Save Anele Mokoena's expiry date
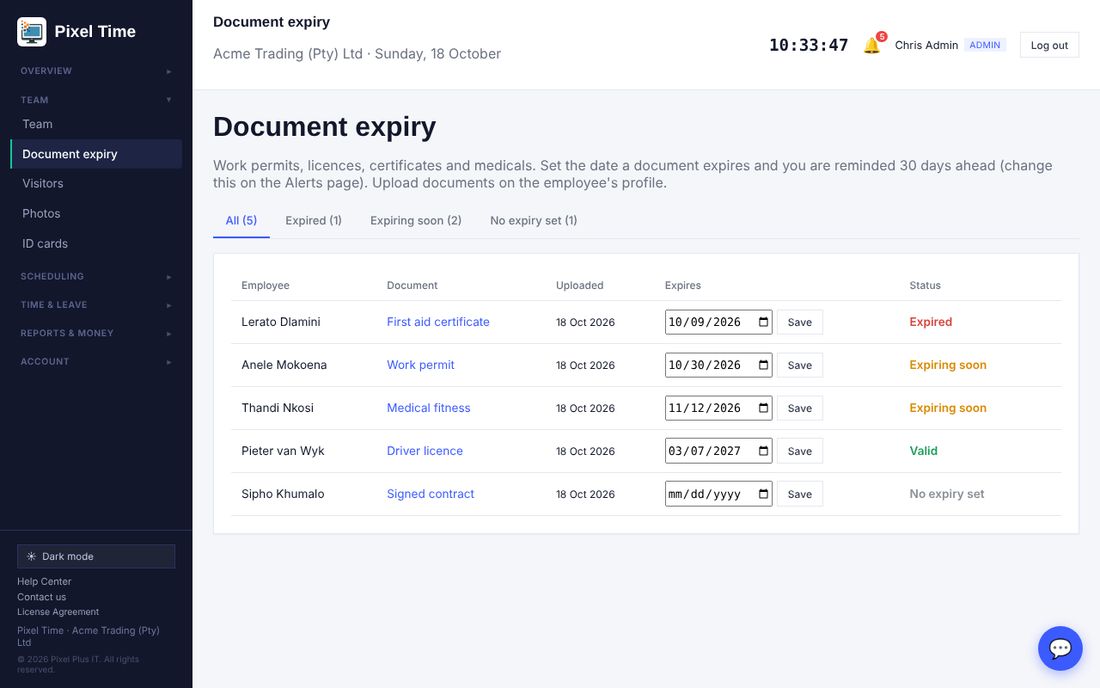 (800, 365)
